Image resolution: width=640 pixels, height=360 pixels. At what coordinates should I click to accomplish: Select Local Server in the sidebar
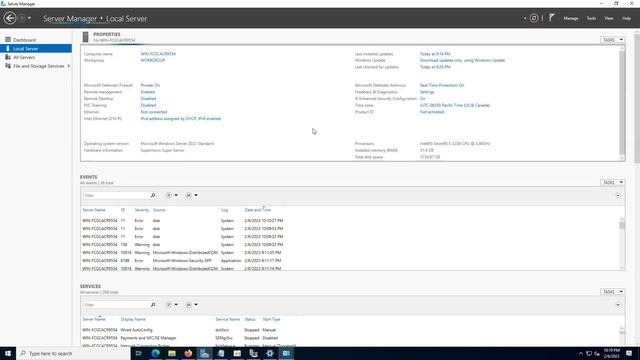coord(25,49)
